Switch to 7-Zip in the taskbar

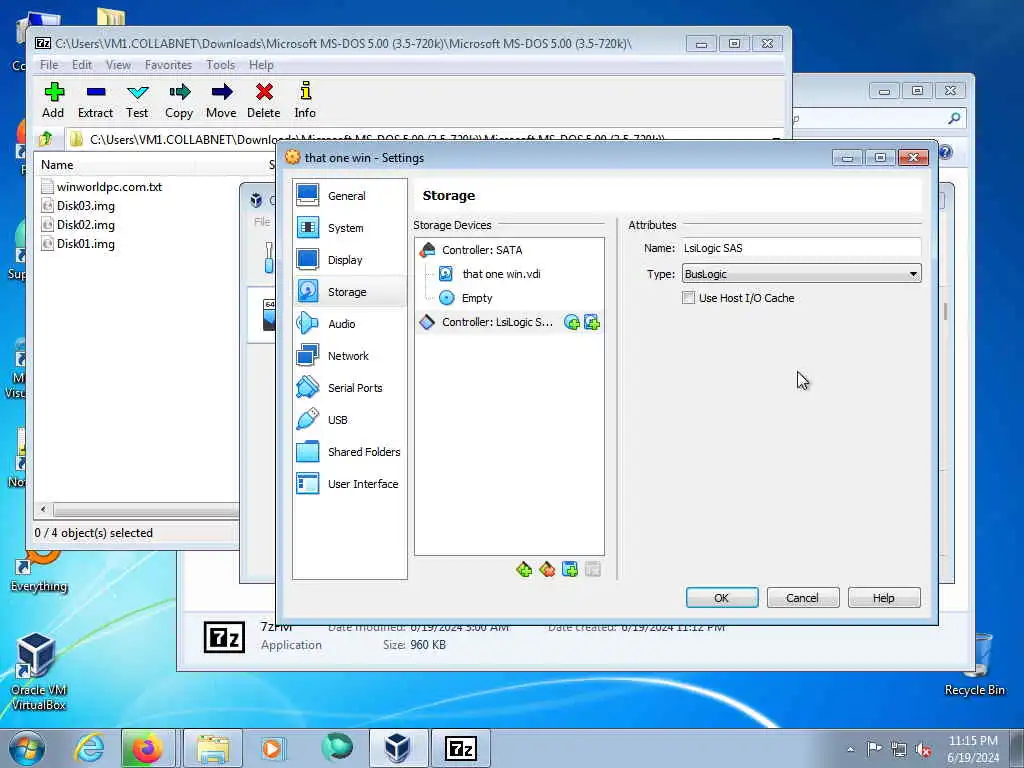[x=460, y=748]
